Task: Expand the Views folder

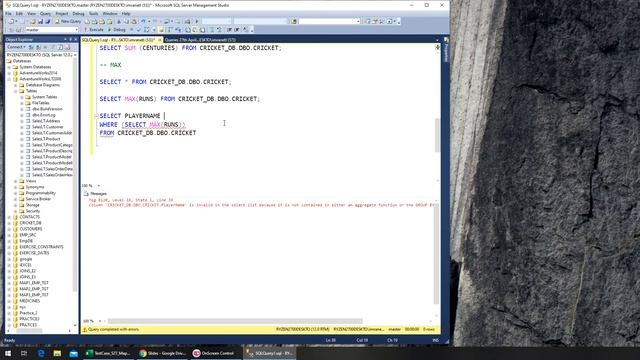Action: tap(16, 181)
